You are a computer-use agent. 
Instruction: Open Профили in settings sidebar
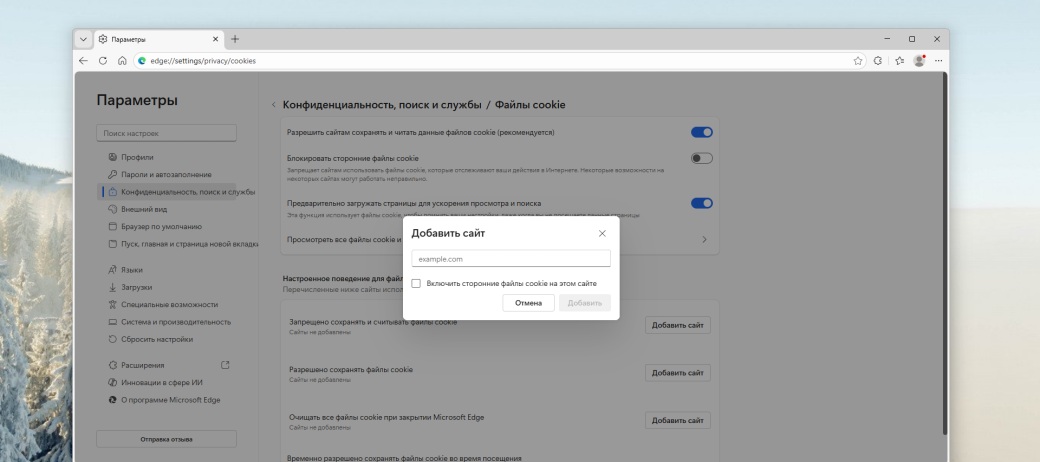click(137, 157)
